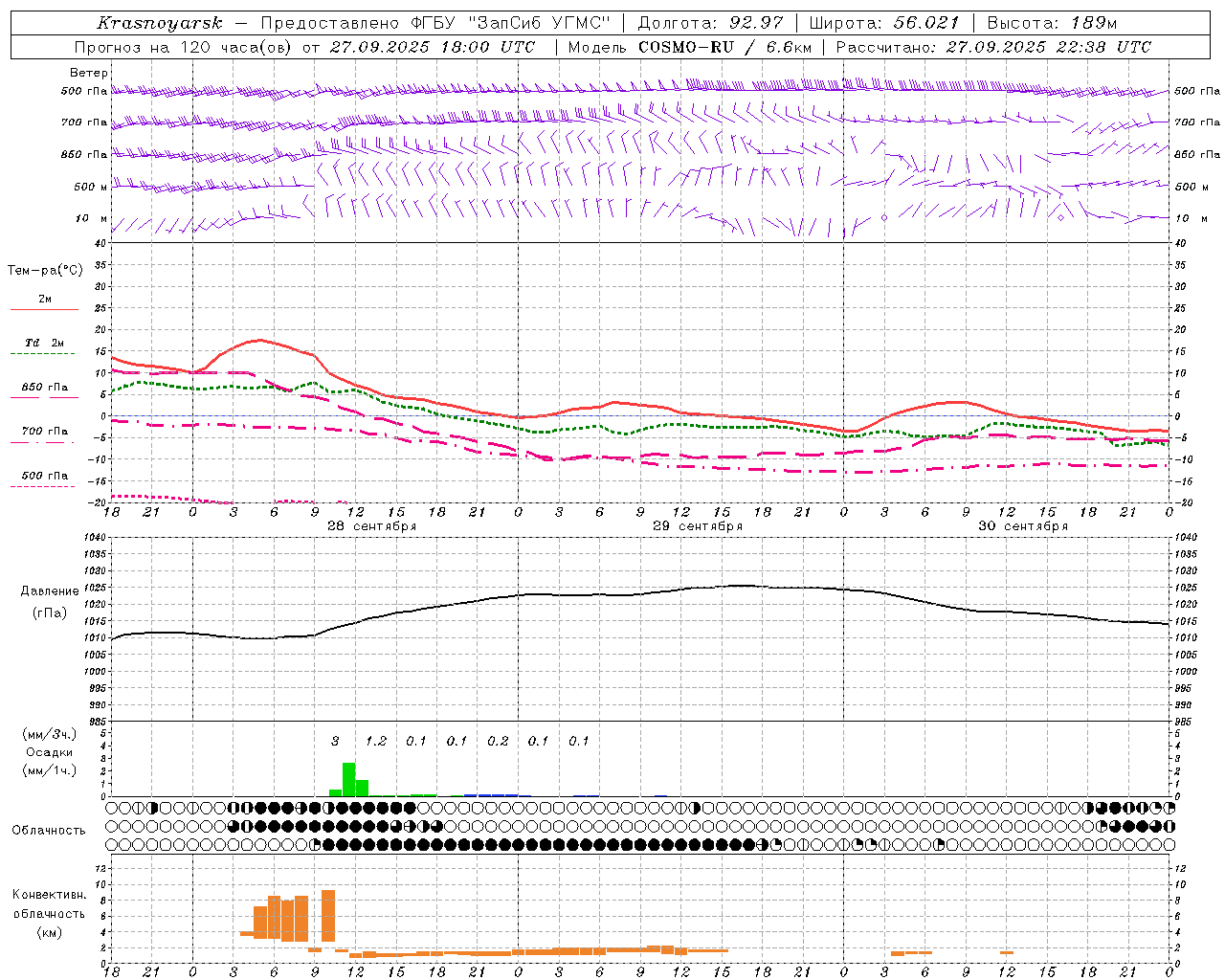Image resolution: width=1225 pixels, height=980 pixels.
Task: Click the '(мм/3ч.)' precipitation unit label
Action: (49, 734)
